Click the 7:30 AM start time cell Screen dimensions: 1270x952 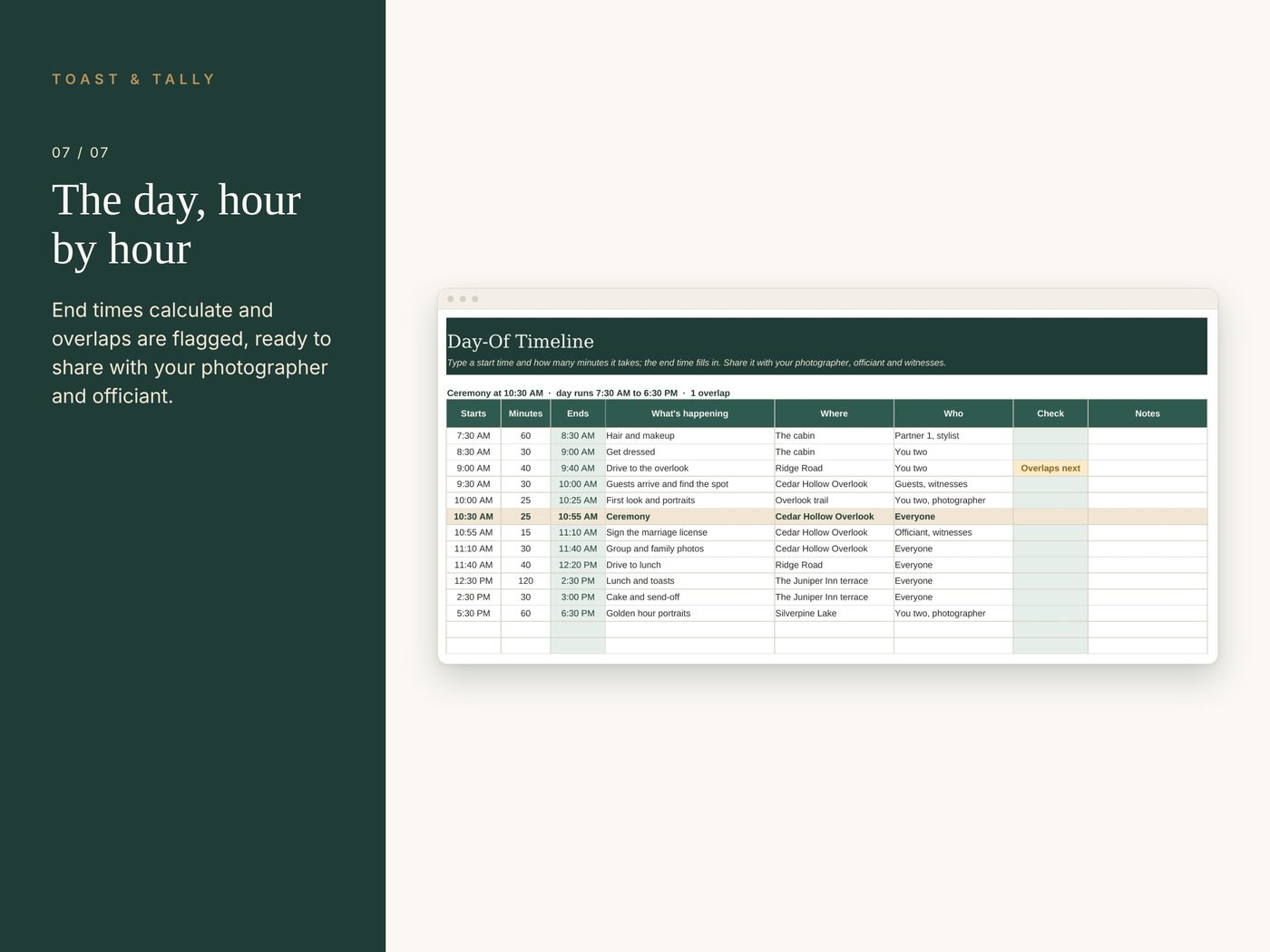coord(474,436)
